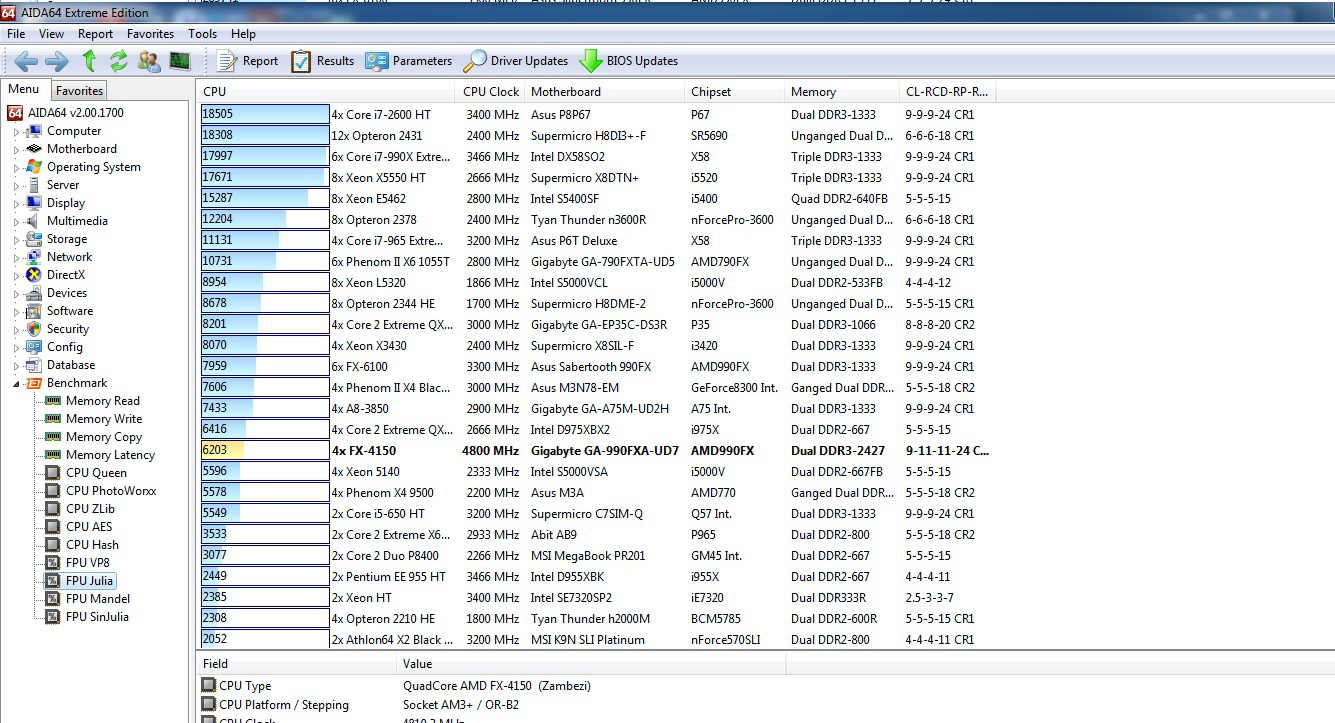Go forward with the right arrow toolbar icon
The height and width of the screenshot is (723, 1335).
click(57, 61)
